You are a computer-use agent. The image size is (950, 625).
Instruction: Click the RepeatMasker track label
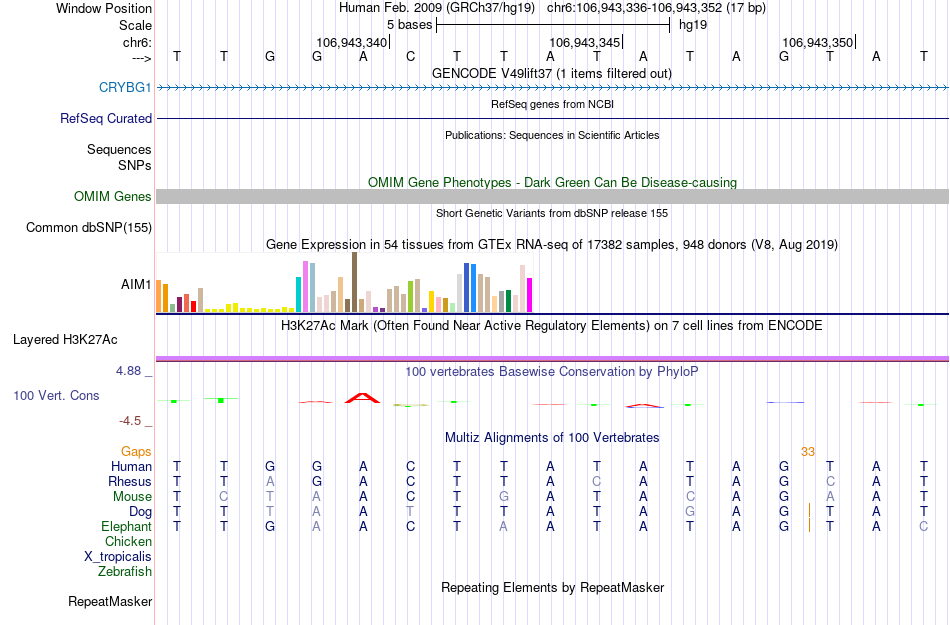click(110, 602)
